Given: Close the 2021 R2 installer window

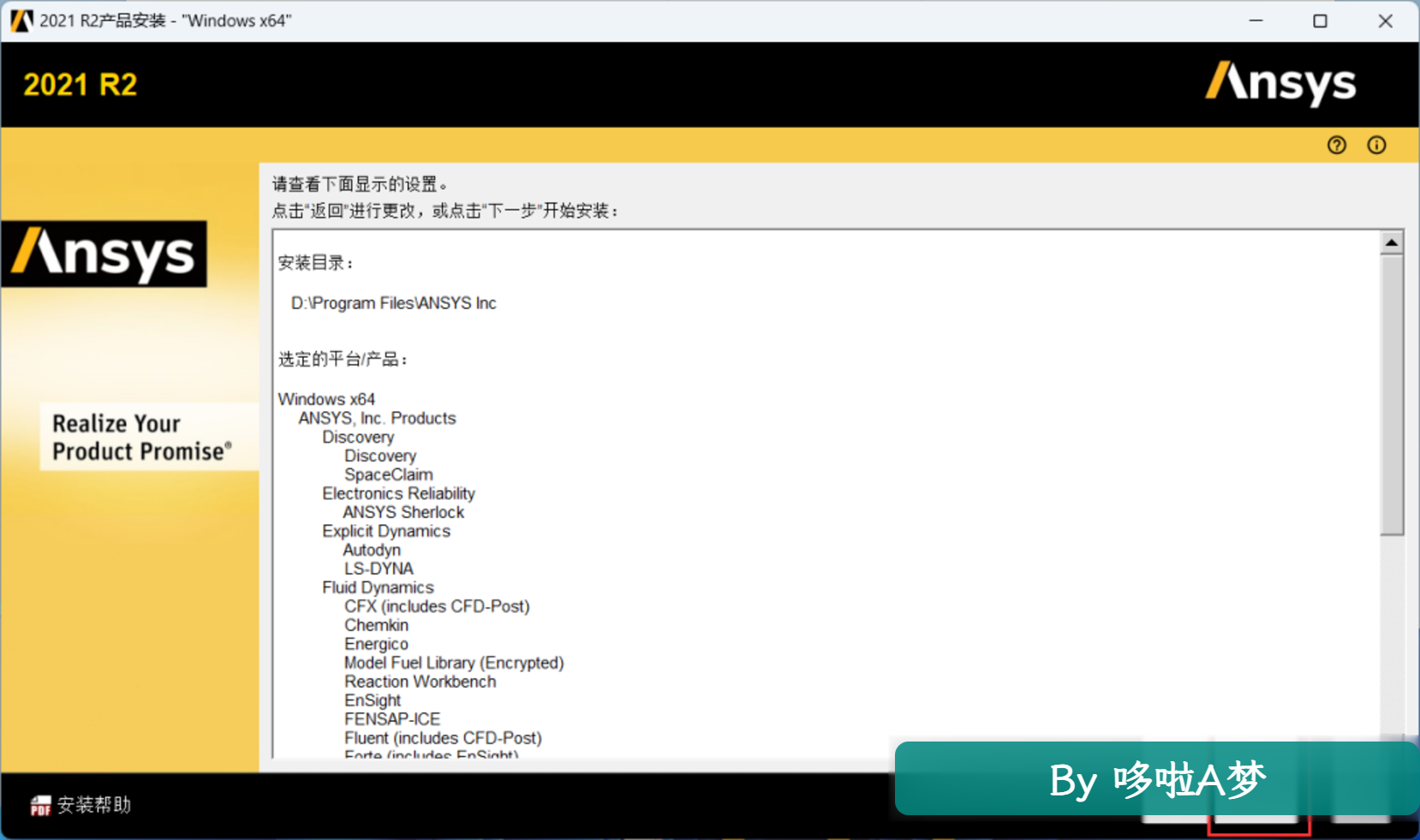Looking at the screenshot, I should click(1385, 21).
